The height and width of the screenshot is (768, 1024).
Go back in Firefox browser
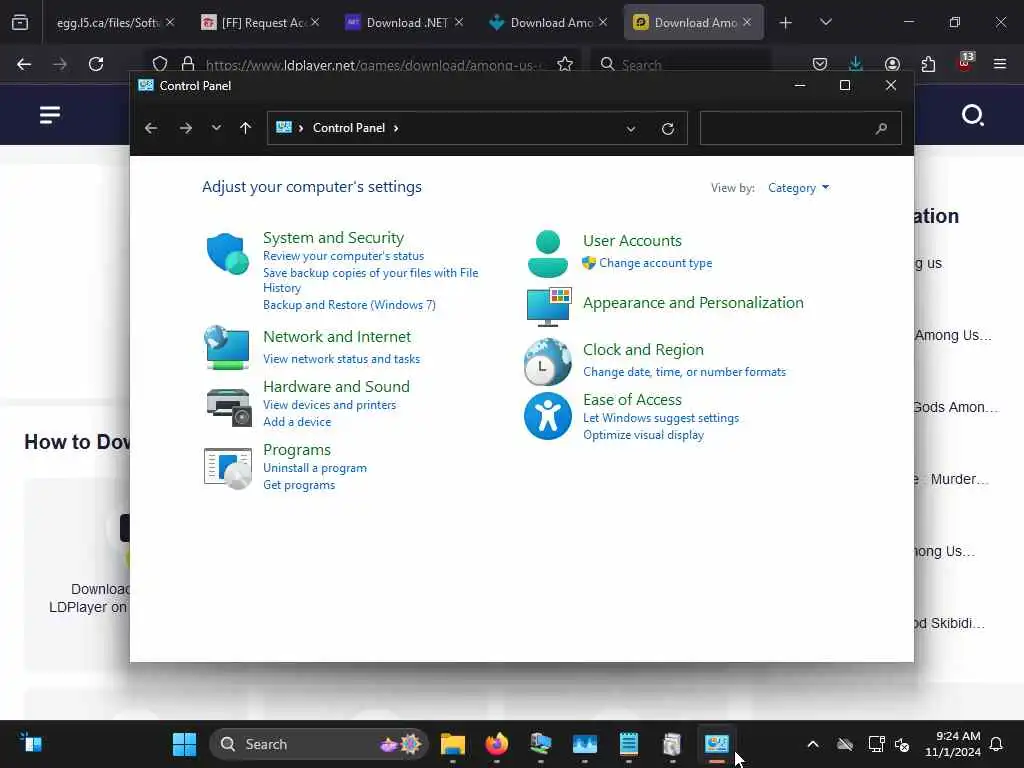coord(24,64)
